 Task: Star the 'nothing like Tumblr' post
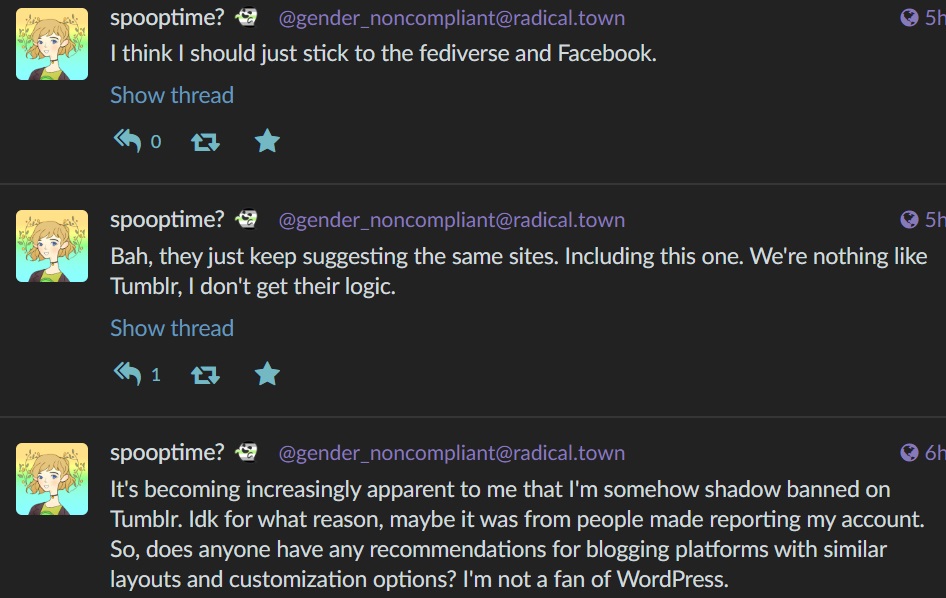[267, 374]
